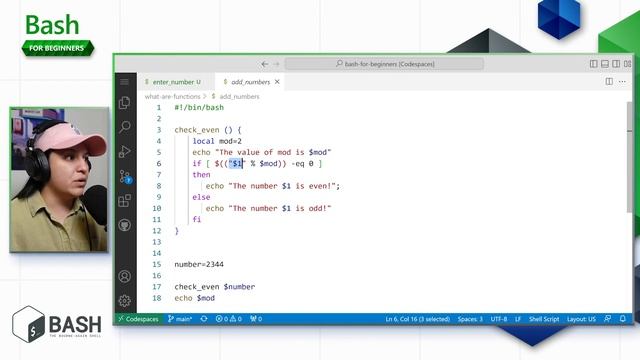
Task: Click the 'fi' keyword on line 11
Action: 197,220
